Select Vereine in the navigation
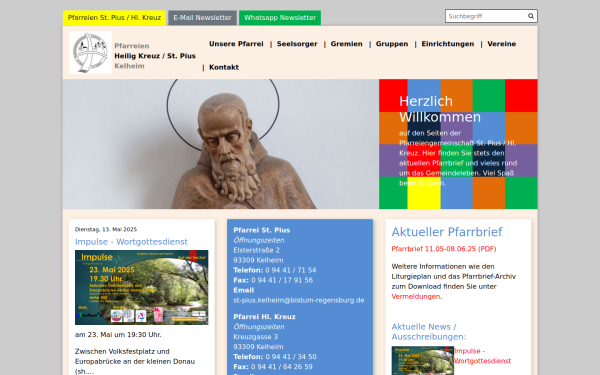 502,44
